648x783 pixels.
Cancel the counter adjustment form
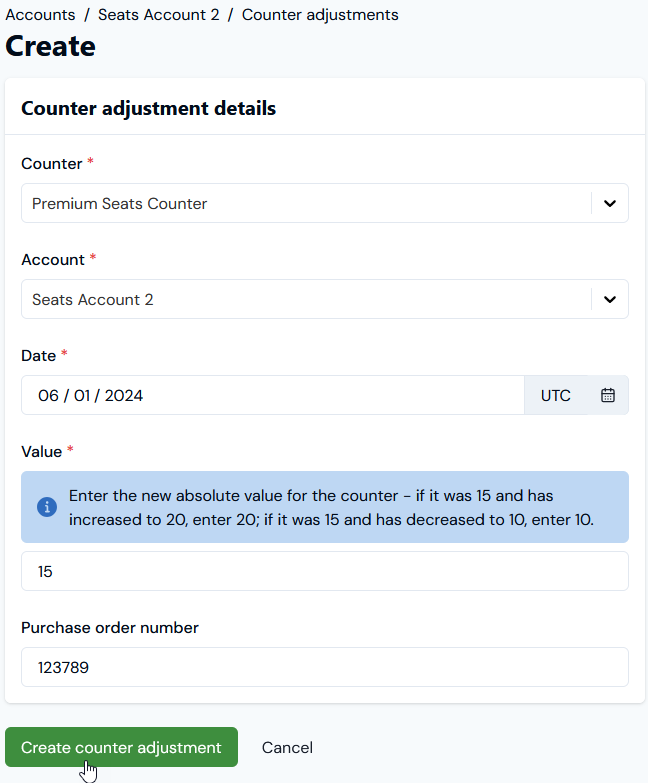tap(287, 748)
